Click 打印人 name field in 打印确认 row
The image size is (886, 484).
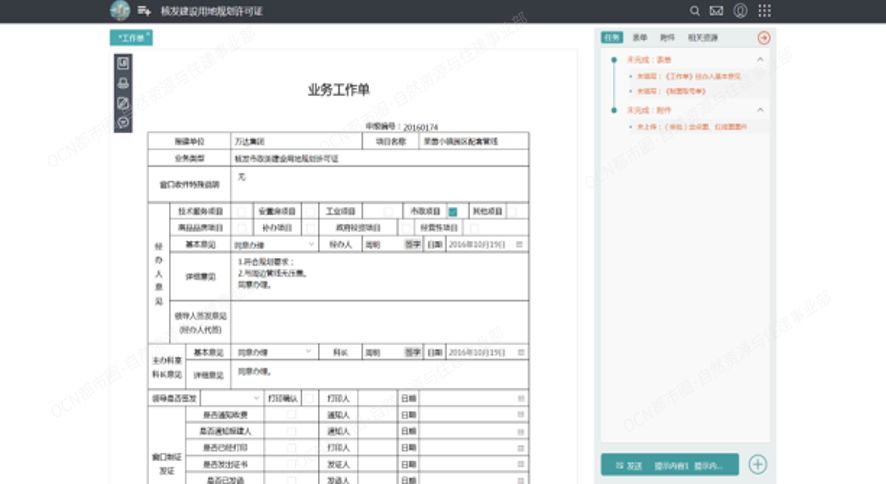tap(377, 398)
